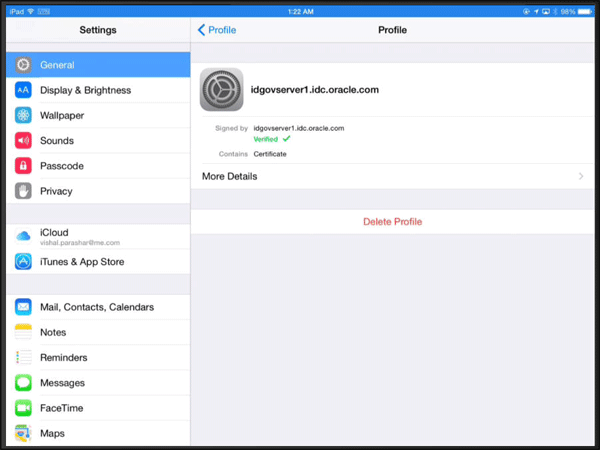Image resolution: width=600 pixels, height=450 pixels.
Task: Tap the iTunes & App Store icon
Action: [23, 262]
